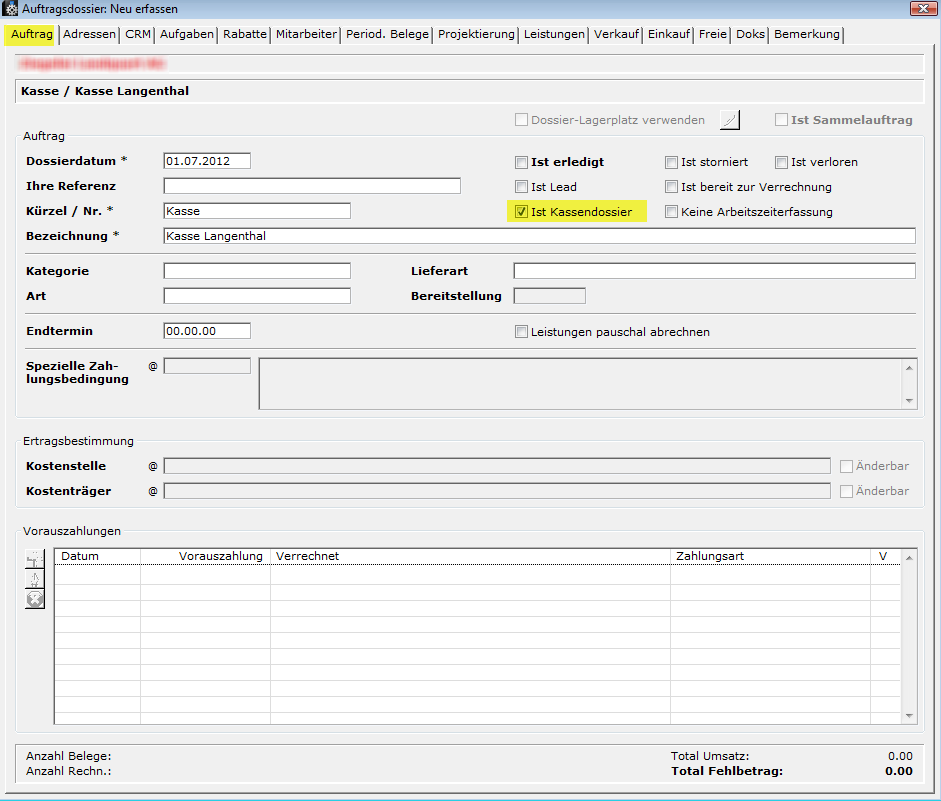Click pencil icon beside Dossier-Lagerplatz verwenden
The width and height of the screenshot is (941, 801).
pos(730,120)
